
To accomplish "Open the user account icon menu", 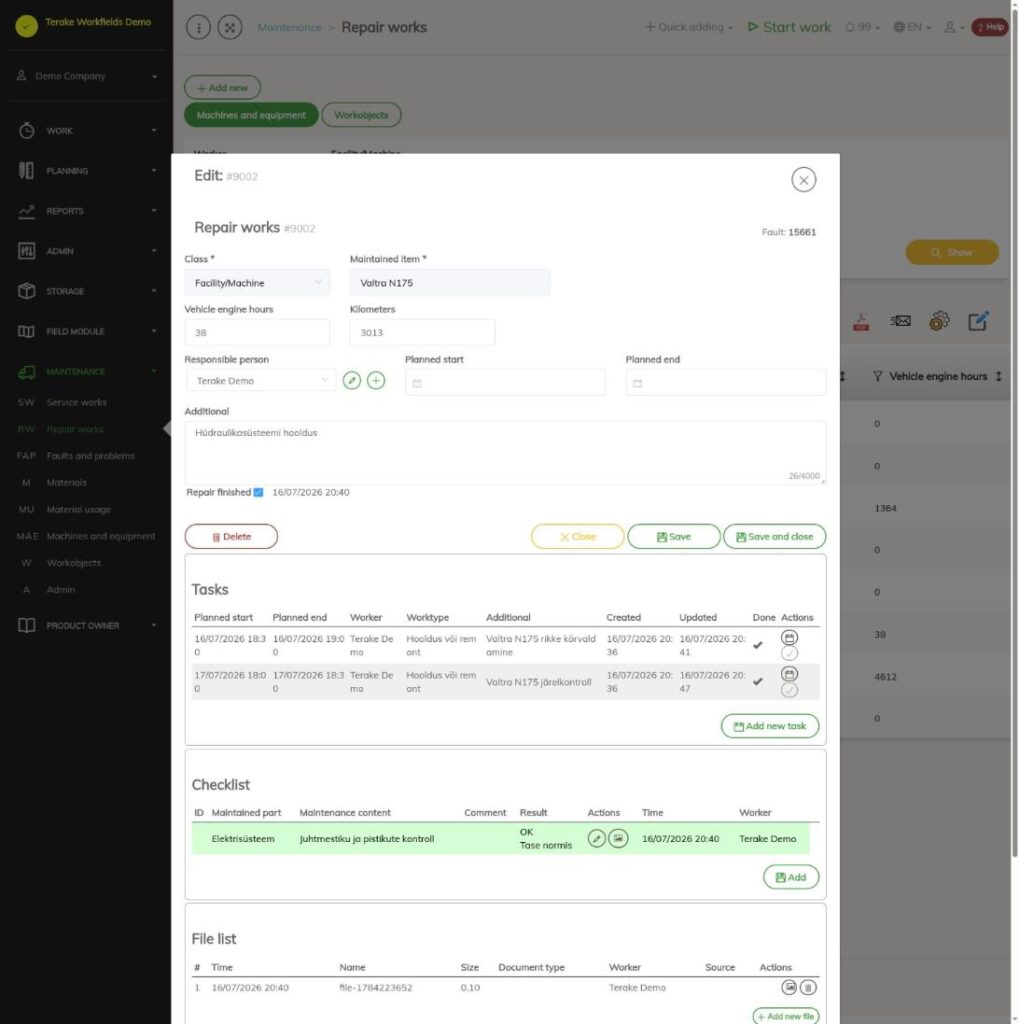I will [x=953, y=27].
